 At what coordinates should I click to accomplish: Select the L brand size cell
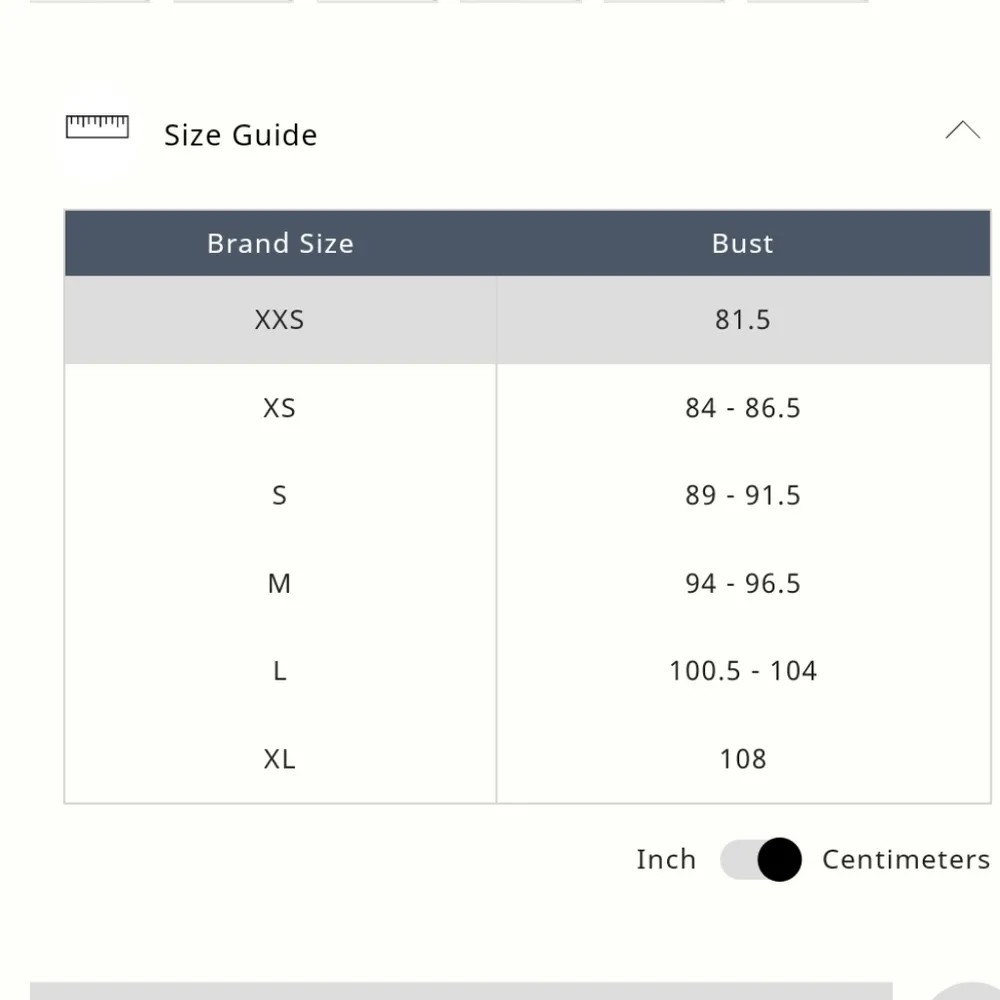point(280,671)
